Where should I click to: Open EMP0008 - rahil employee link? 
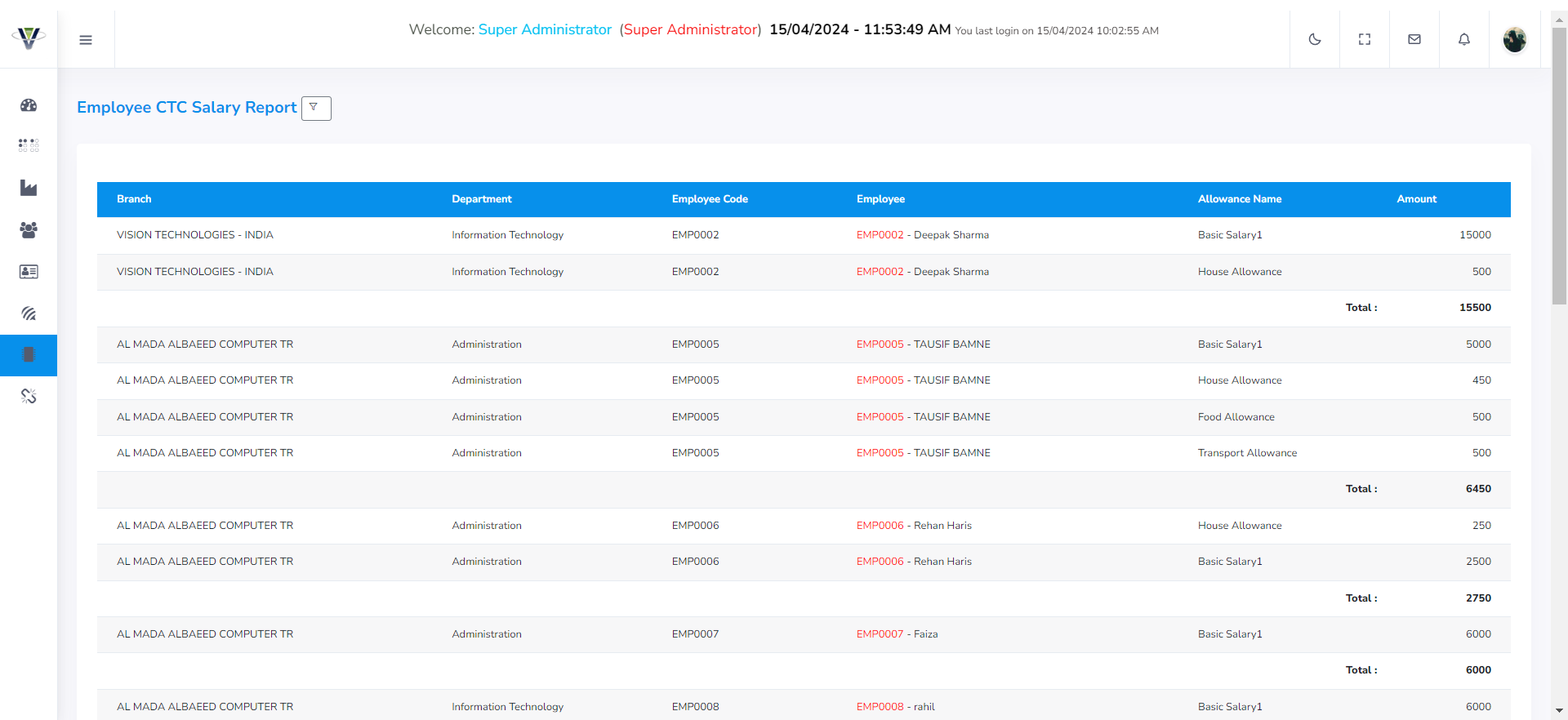tap(895, 707)
